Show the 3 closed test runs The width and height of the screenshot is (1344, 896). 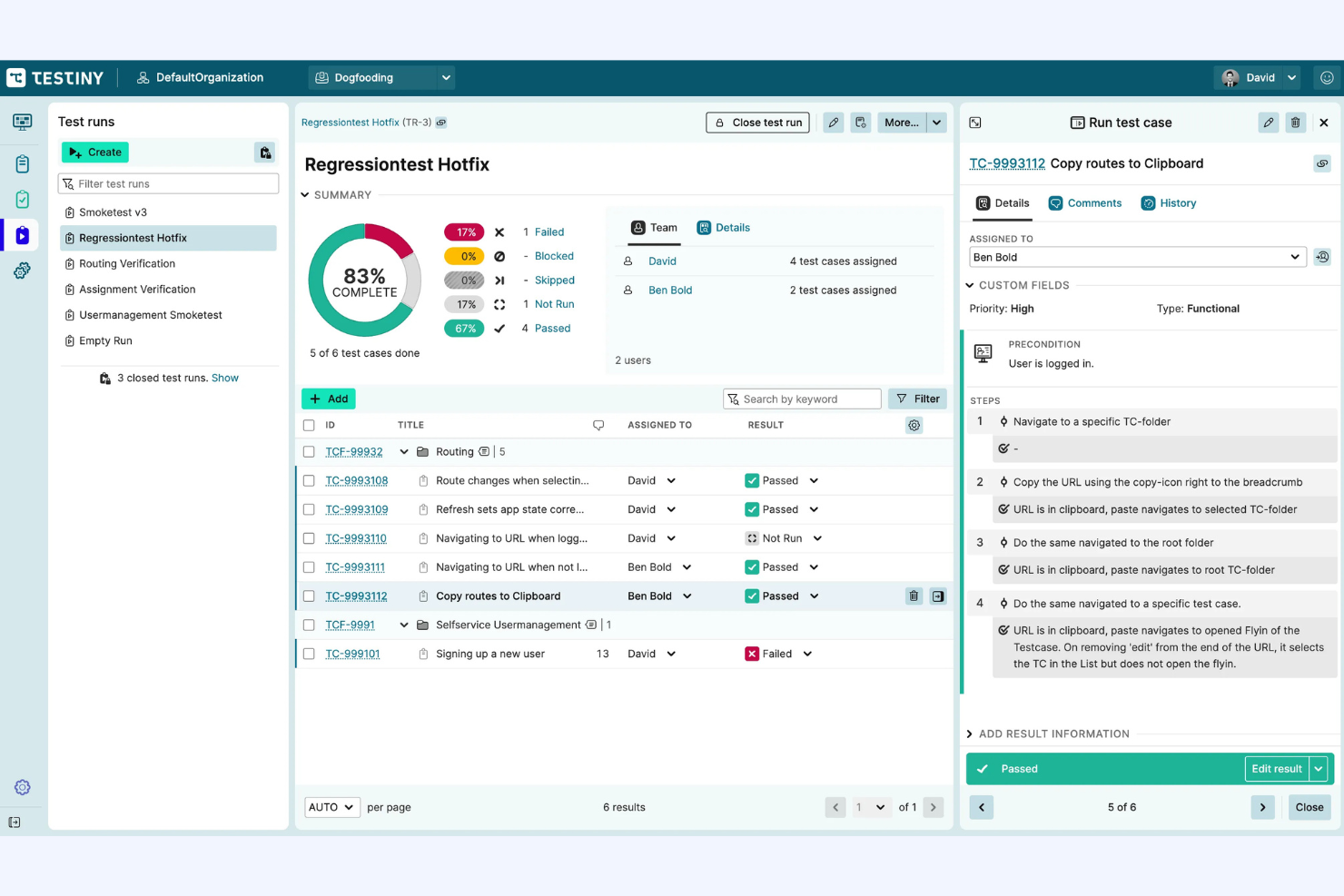(x=224, y=378)
